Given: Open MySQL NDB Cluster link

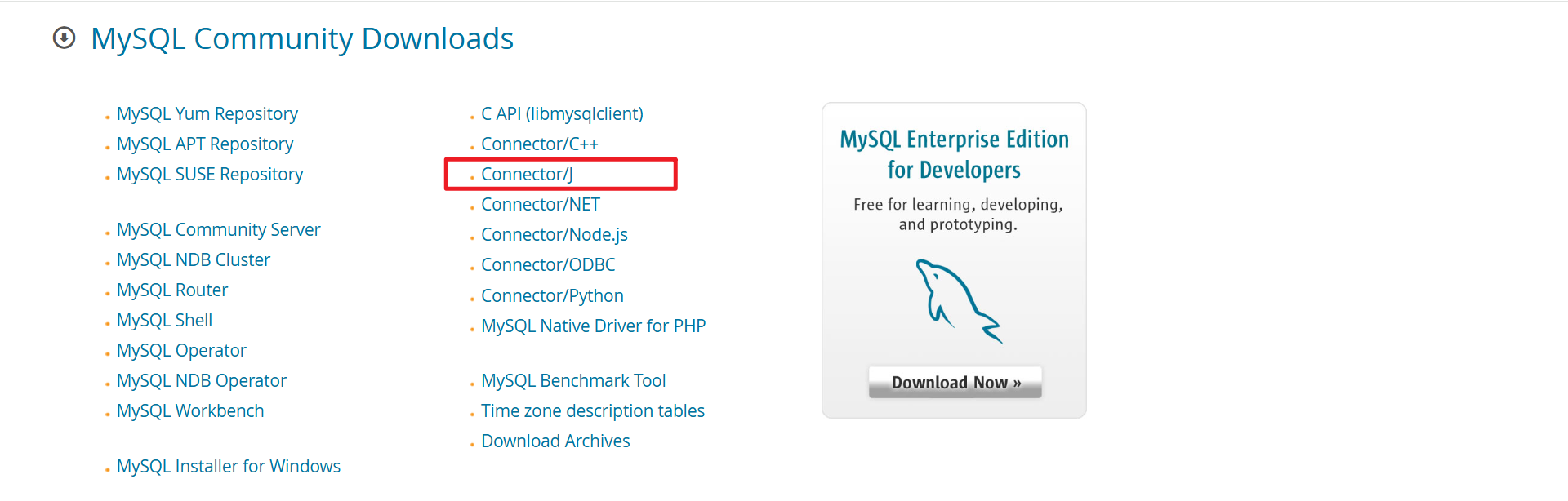Looking at the screenshot, I should (x=194, y=260).
